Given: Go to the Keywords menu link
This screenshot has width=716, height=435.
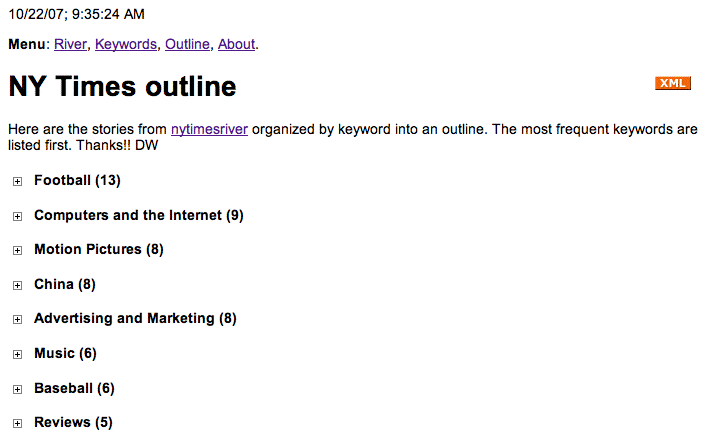Looking at the screenshot, I should [x=126, y=44].
